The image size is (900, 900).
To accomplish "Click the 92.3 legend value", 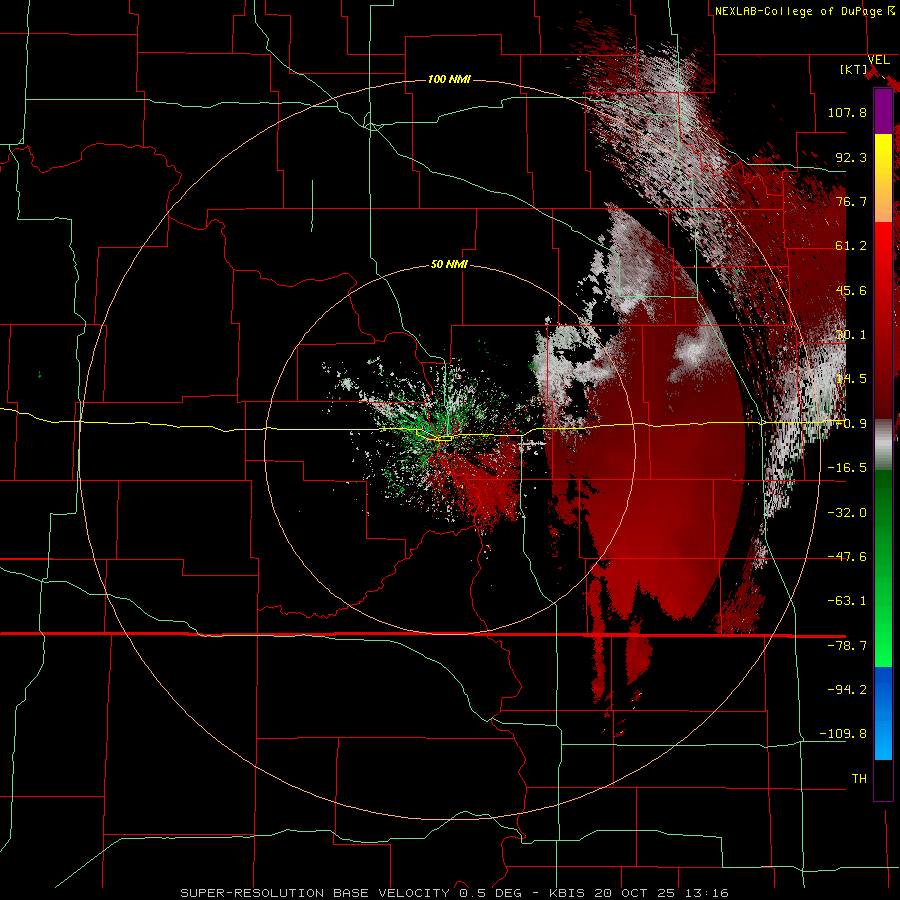I will tap(851, 157).
